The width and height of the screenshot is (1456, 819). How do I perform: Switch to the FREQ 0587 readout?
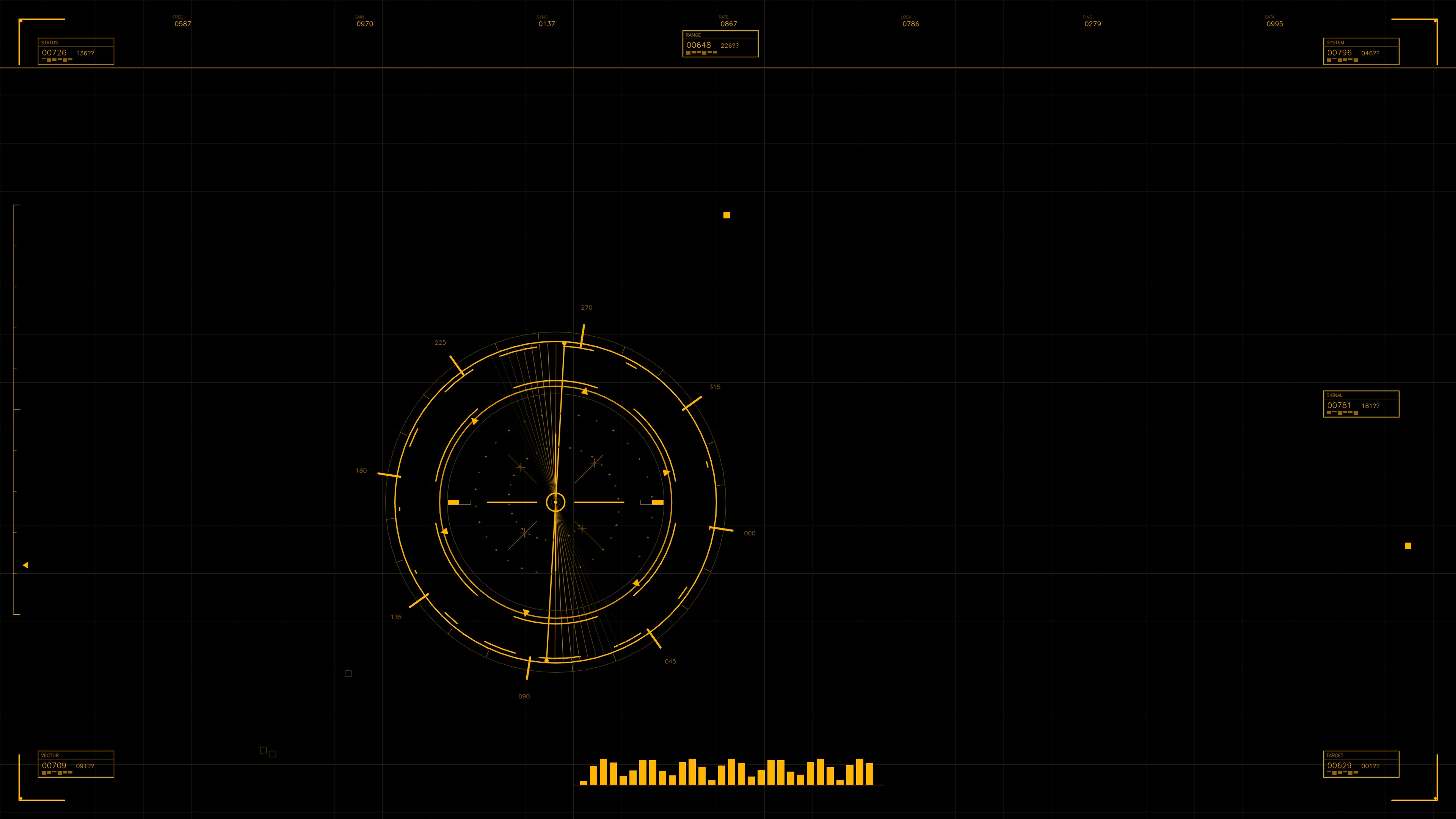[x=182, y=24]
